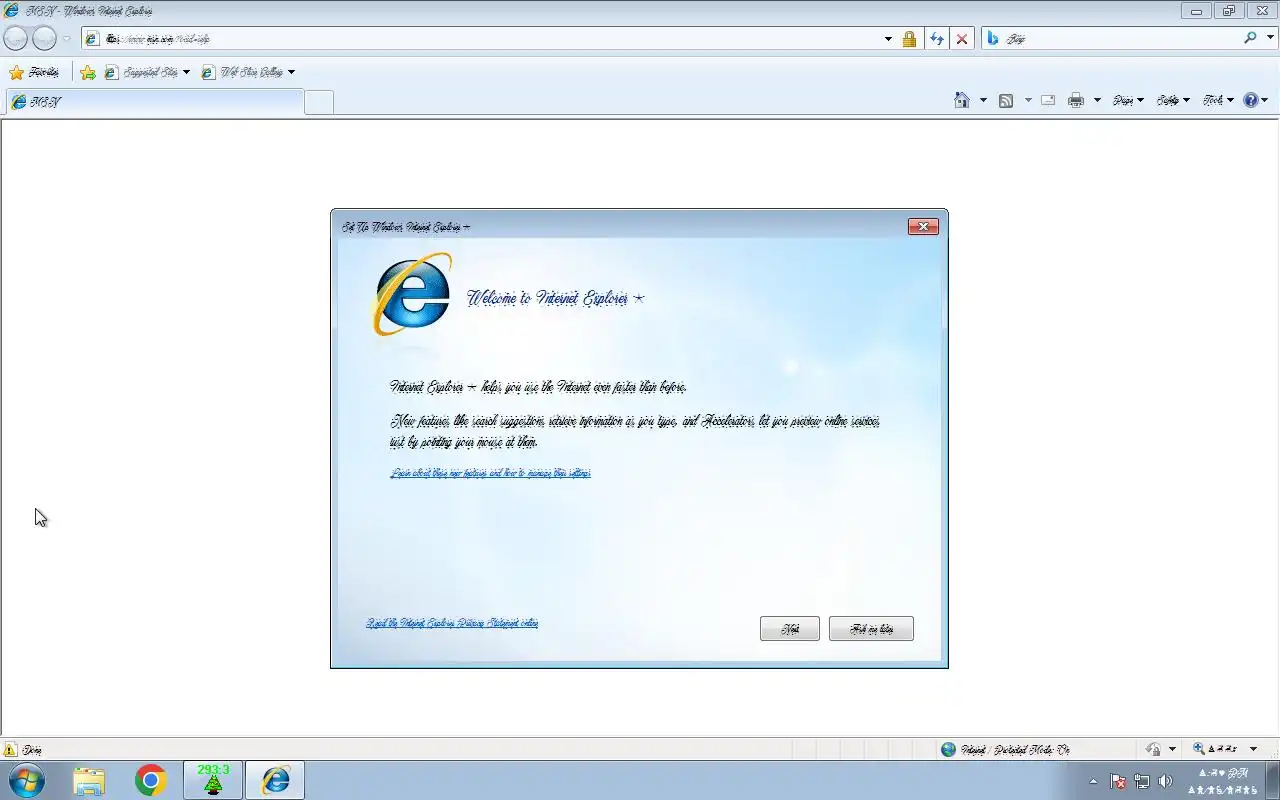Image resolution: width=1280 pixels, height=800 pixels.
Task: Click the RSS Feeds icon
Action: (1006, 100)
